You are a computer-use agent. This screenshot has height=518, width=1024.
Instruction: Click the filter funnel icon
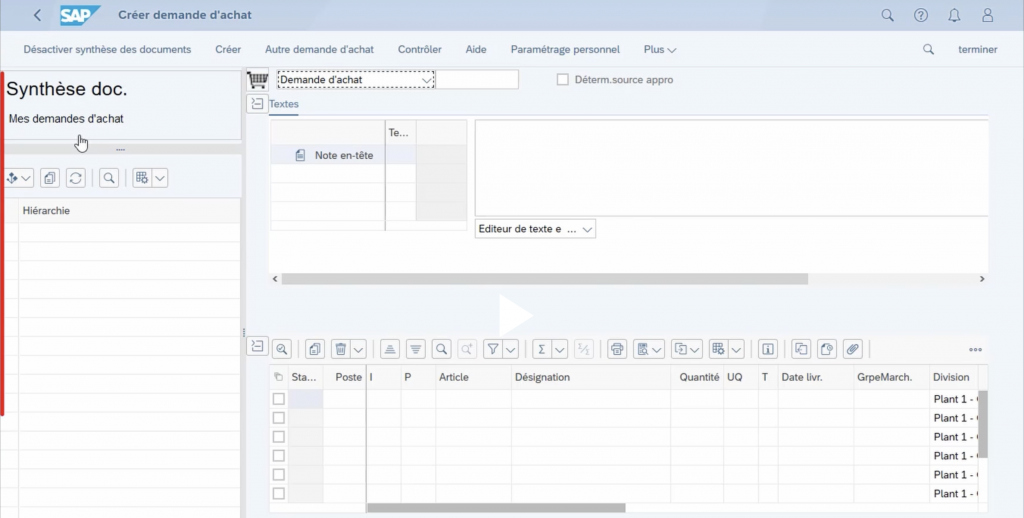coord(493,349)
